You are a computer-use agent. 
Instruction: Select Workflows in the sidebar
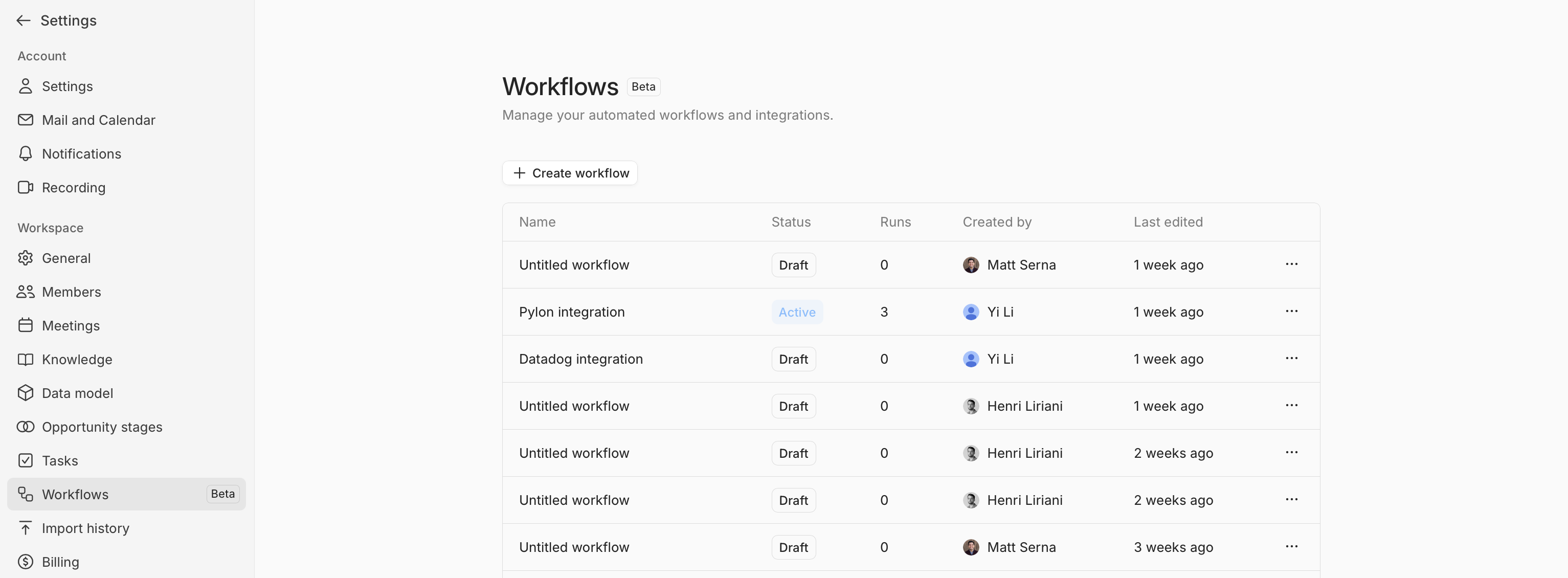click(x=127, y=494)
